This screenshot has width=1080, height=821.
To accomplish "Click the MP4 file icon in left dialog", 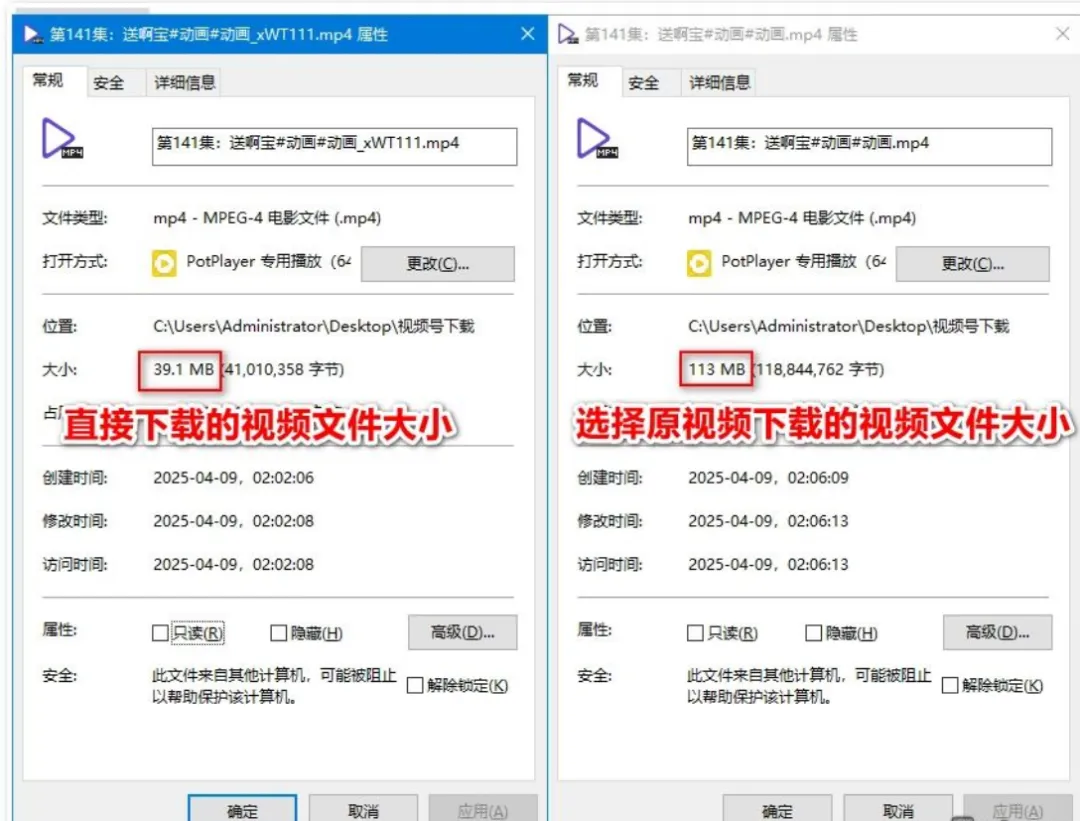I will tap(61, 138).
